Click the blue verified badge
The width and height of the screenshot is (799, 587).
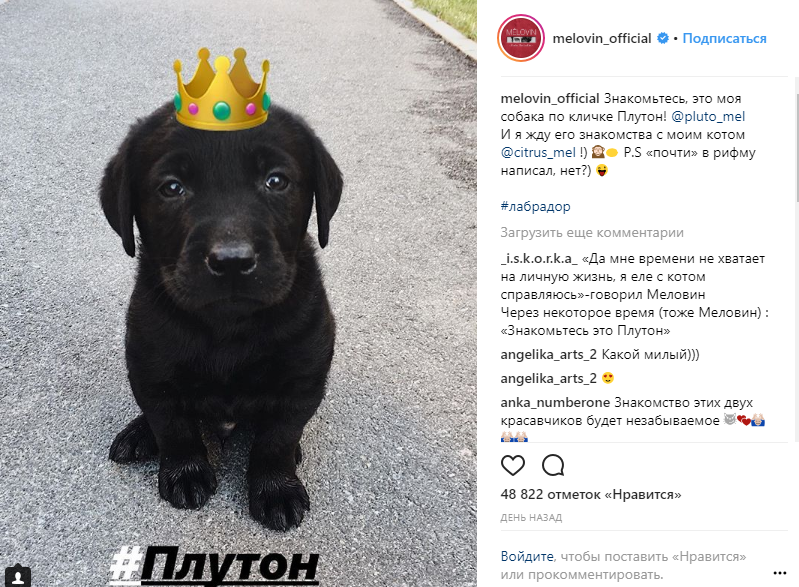click(x=662, y=38)
